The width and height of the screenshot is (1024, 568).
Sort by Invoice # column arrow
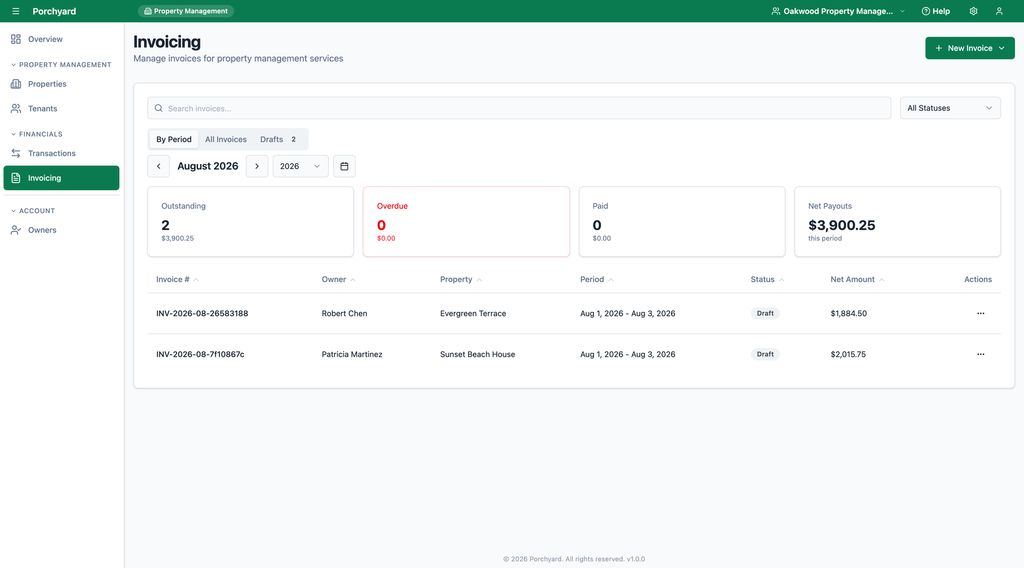pyautogui.click(x=196, y=280)
